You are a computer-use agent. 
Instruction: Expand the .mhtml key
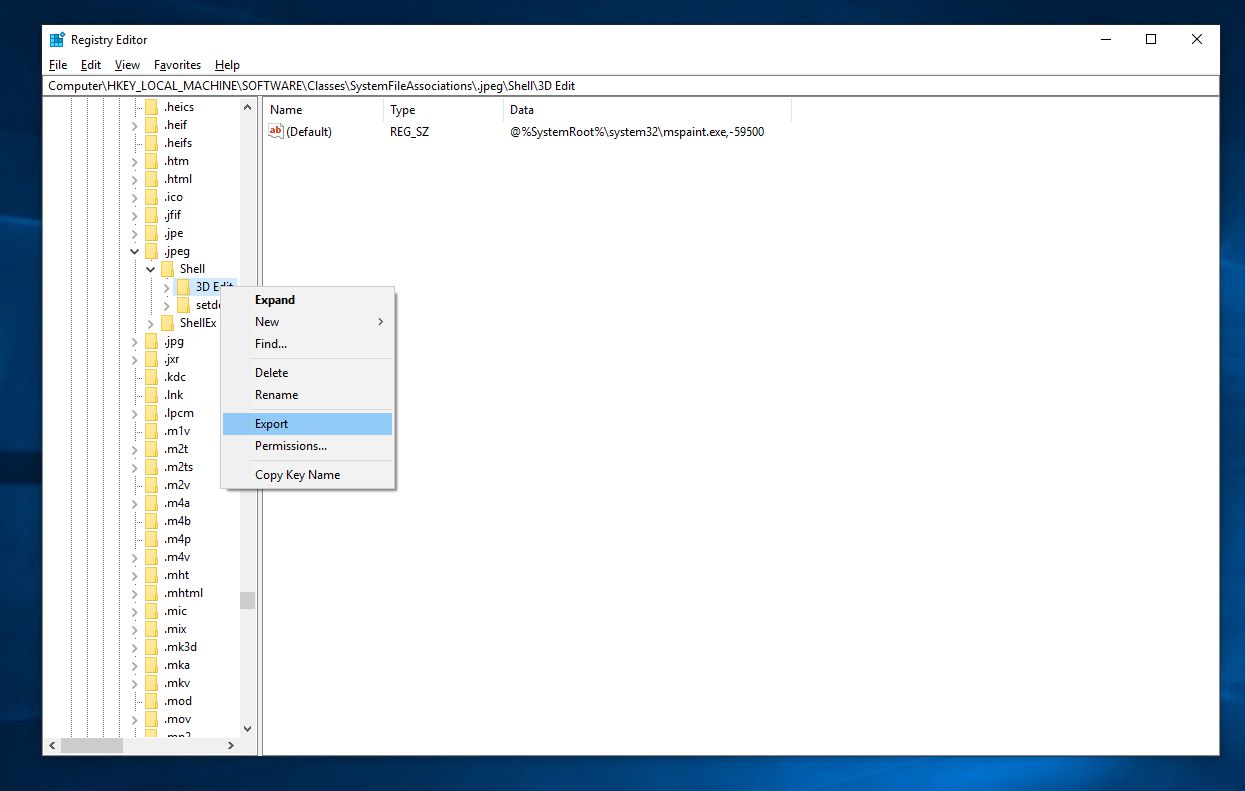(x=135, y=593)
